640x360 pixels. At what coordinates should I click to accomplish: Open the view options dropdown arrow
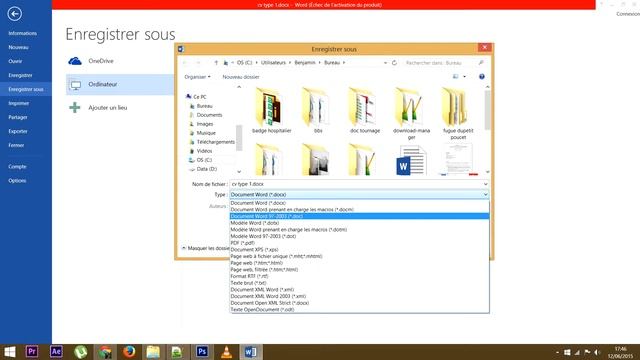click(464, 77)
